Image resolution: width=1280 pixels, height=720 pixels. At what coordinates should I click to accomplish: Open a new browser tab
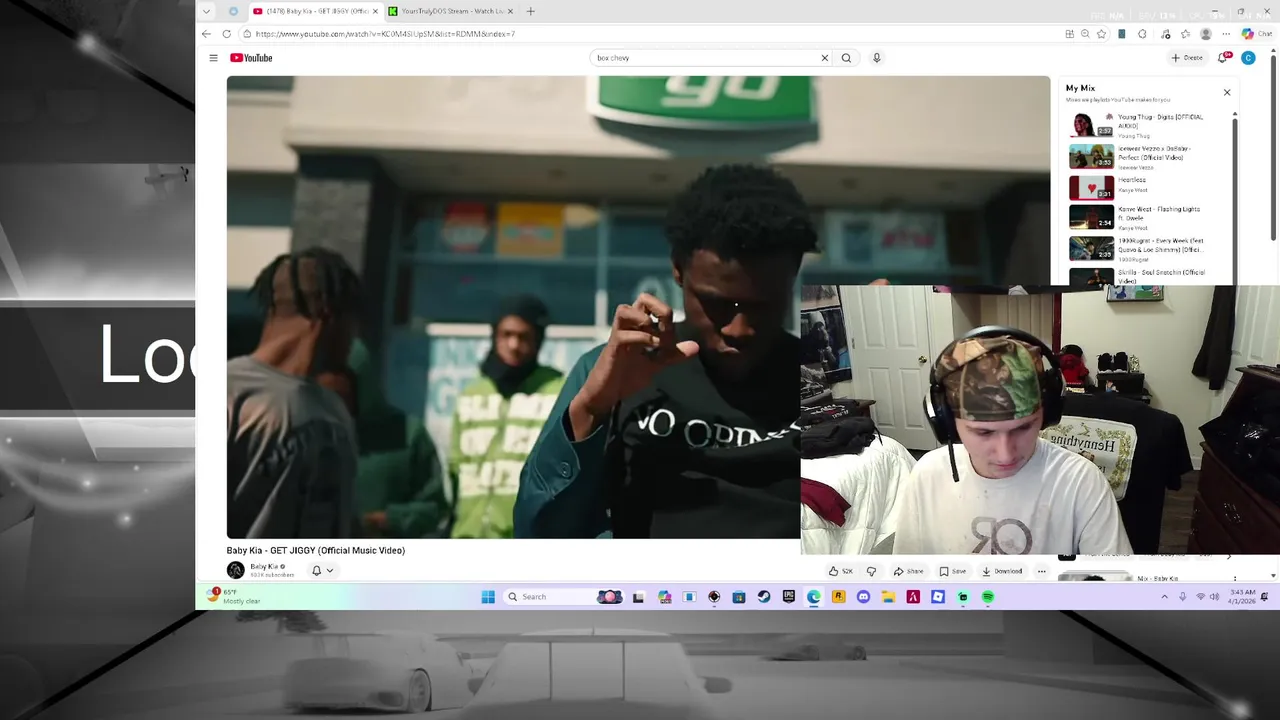pyautogui.click(x=531, y=11)
